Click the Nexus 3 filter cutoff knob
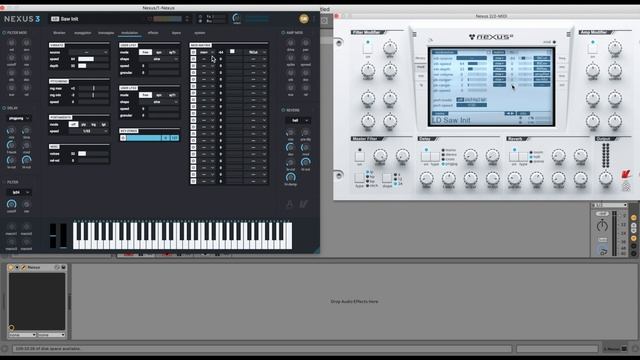Image resolution: width=640 pixels, height=360 pixels. click(11, 204)
